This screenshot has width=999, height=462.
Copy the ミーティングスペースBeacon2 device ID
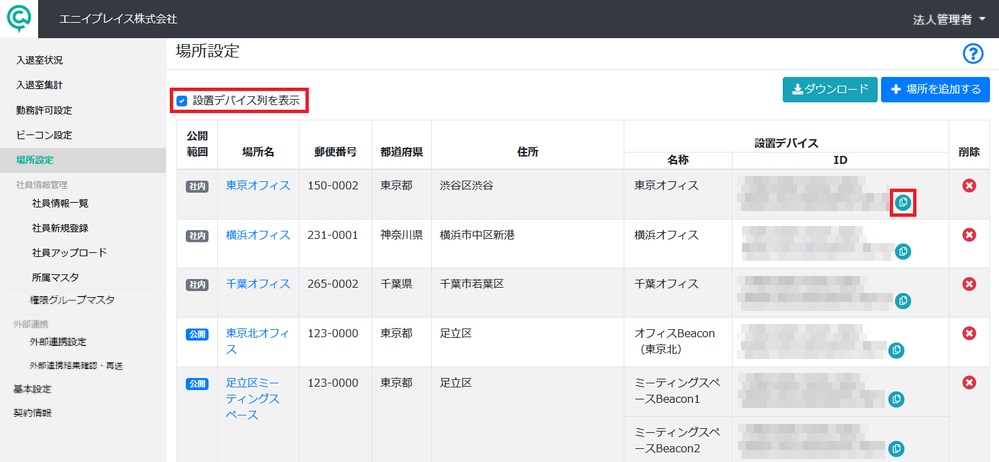896,448
